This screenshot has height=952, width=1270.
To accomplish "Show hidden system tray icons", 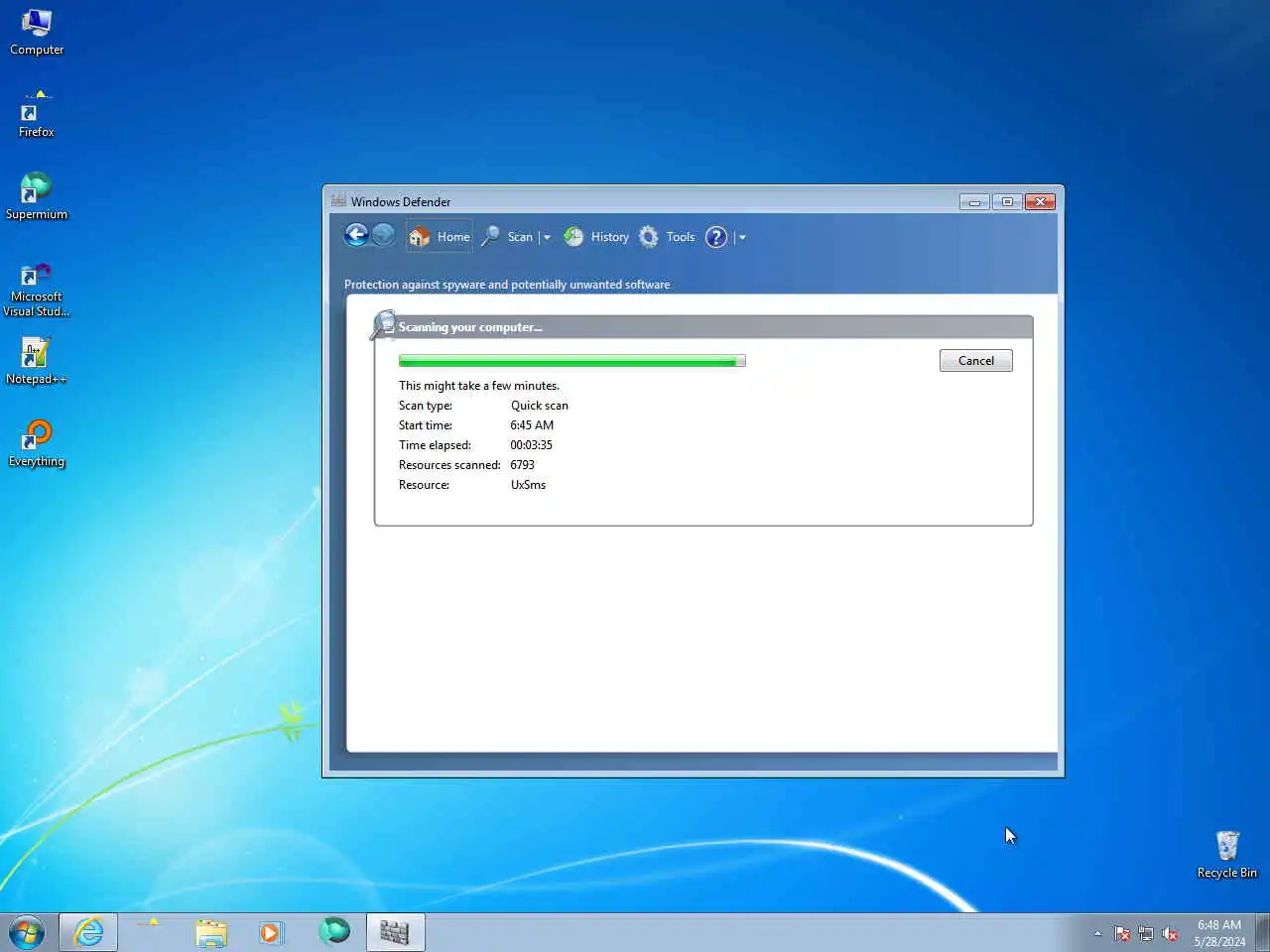I will [x=1097, y=933].
